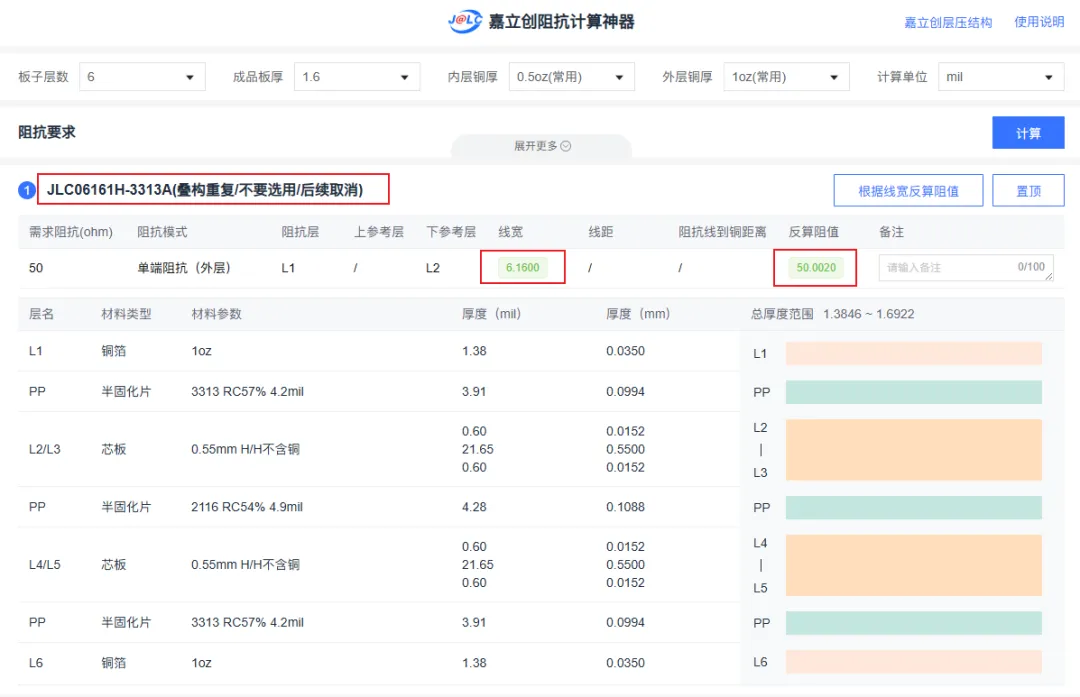Click the blue 计算 button

pos(1027,133)
